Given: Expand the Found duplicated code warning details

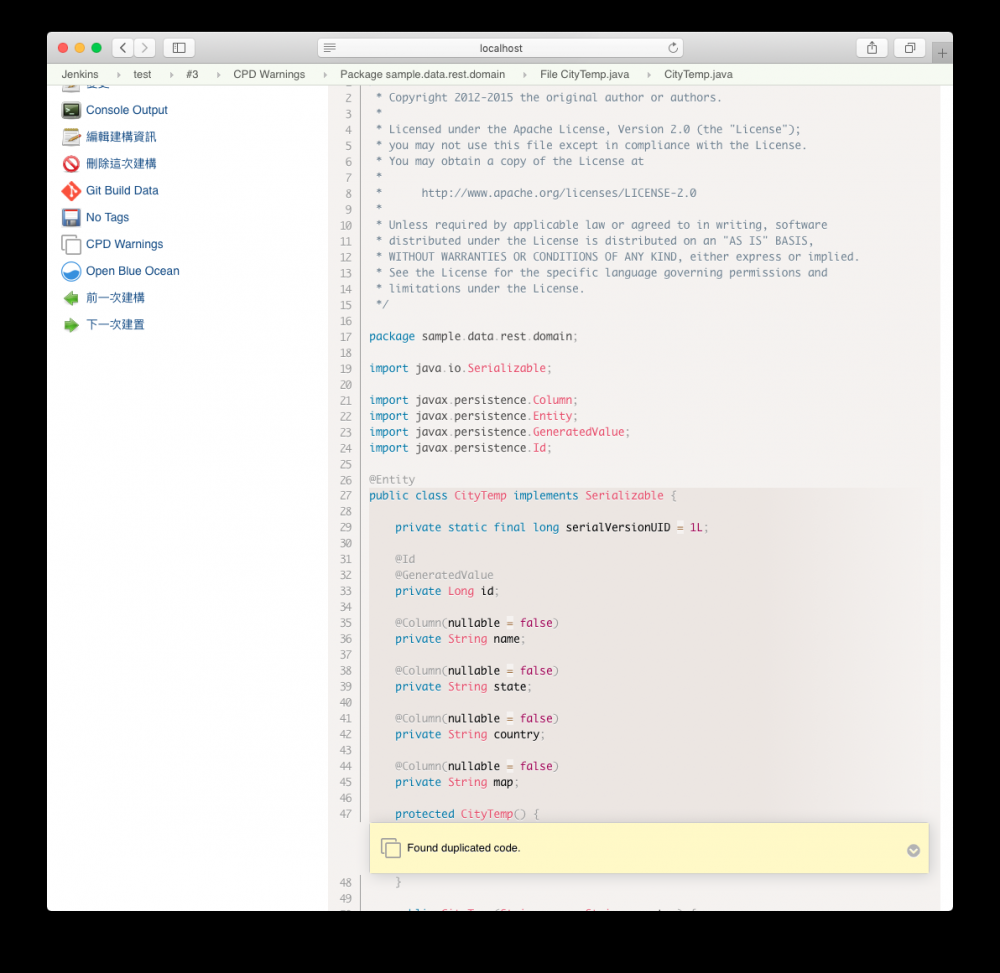Looking at the screenshot, I should [x=913, y=850].
